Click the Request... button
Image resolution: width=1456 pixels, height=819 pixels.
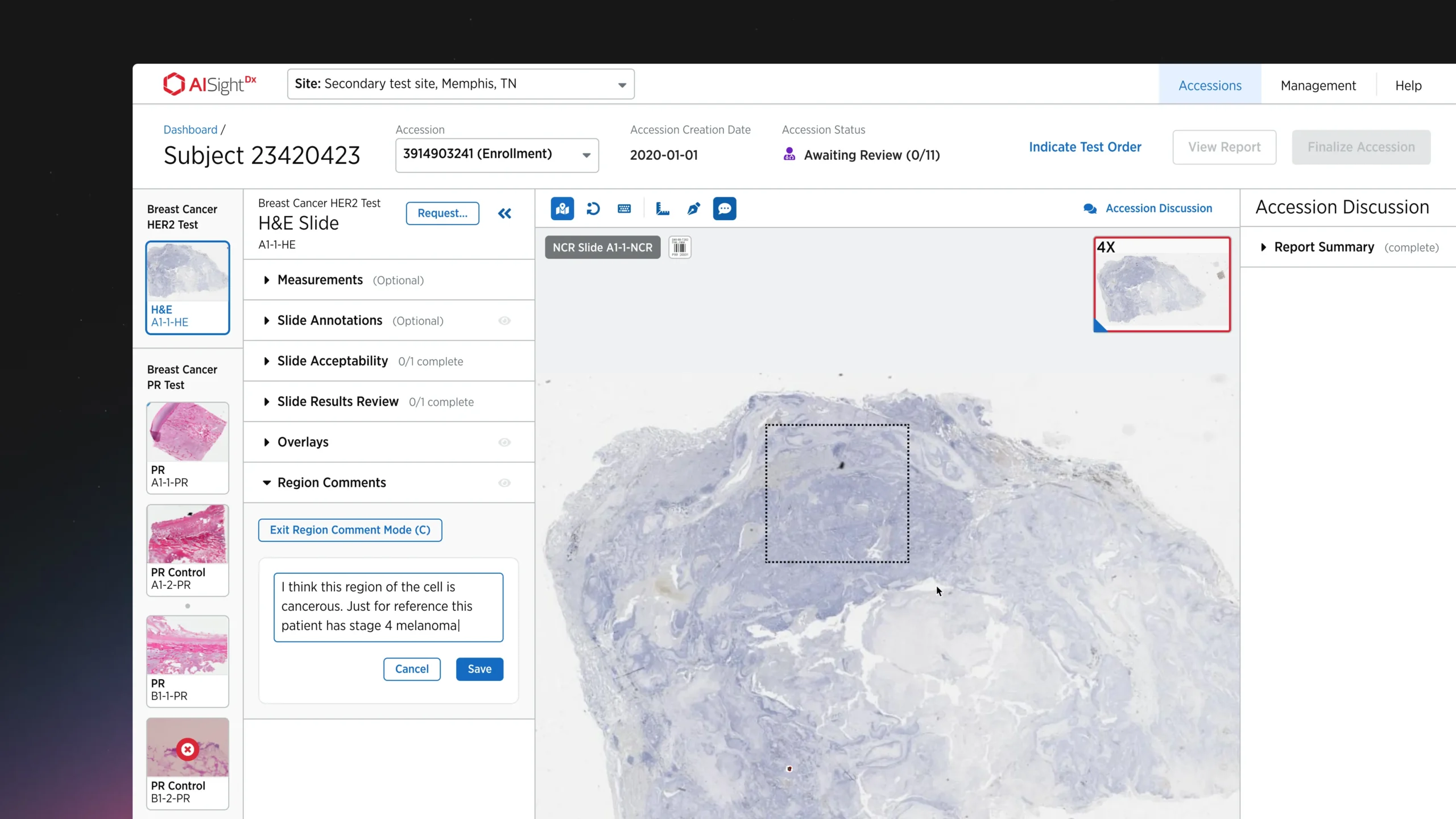[x=442, y=213]
